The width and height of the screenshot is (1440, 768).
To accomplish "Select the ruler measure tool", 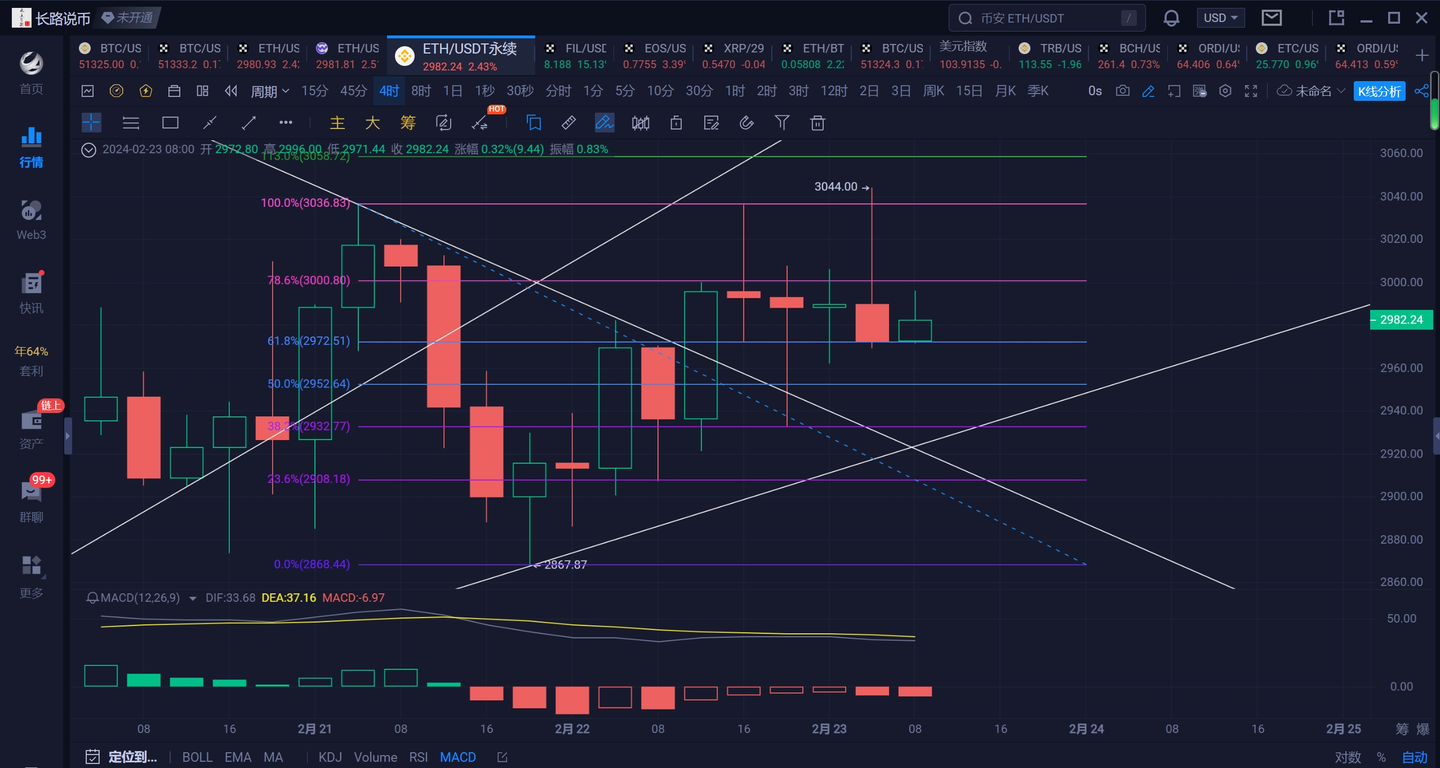I will pyautogui.click(x=568, y=123).
